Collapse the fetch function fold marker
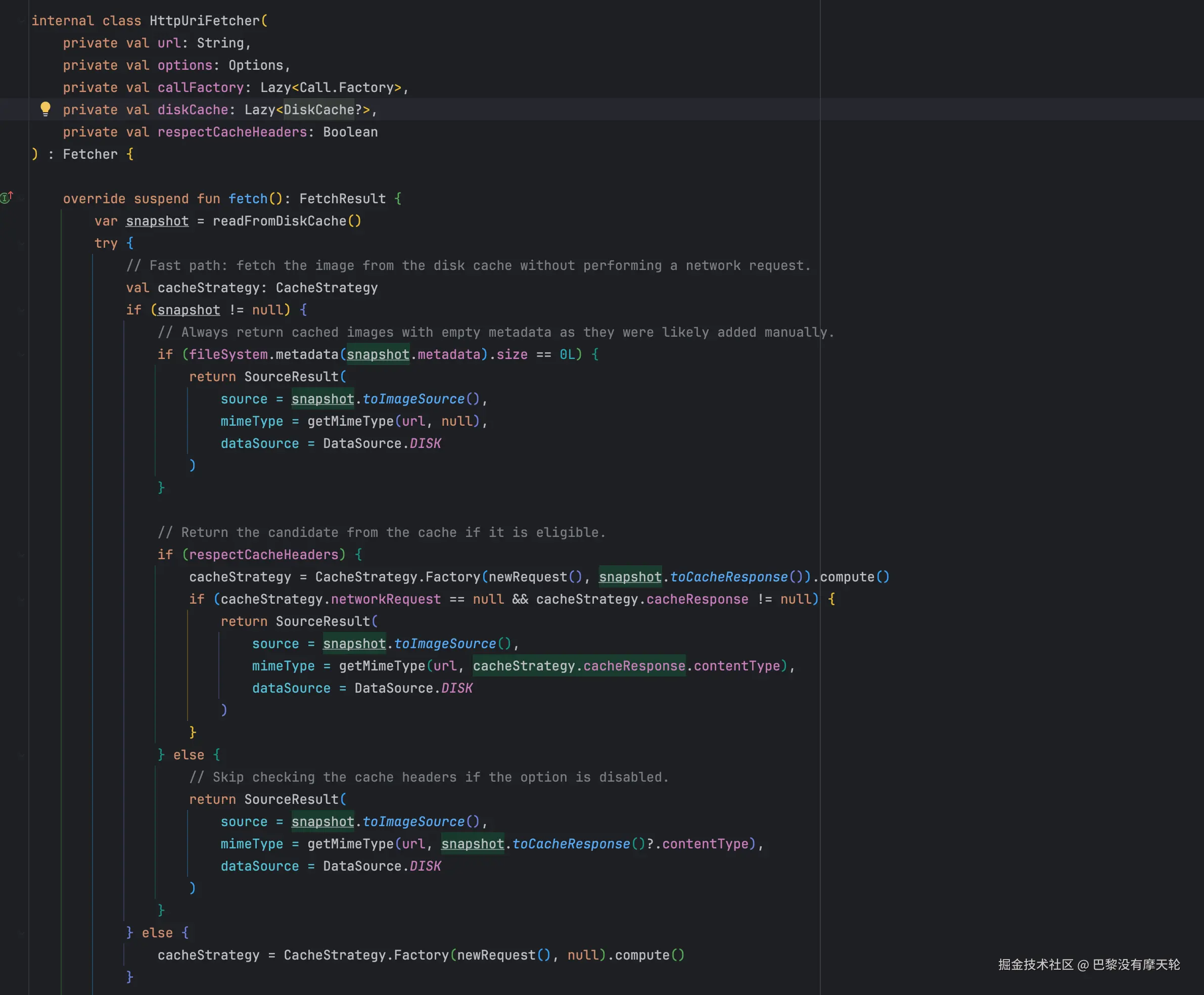Viewport: 1204px width, 995px height. click(22, 199)
